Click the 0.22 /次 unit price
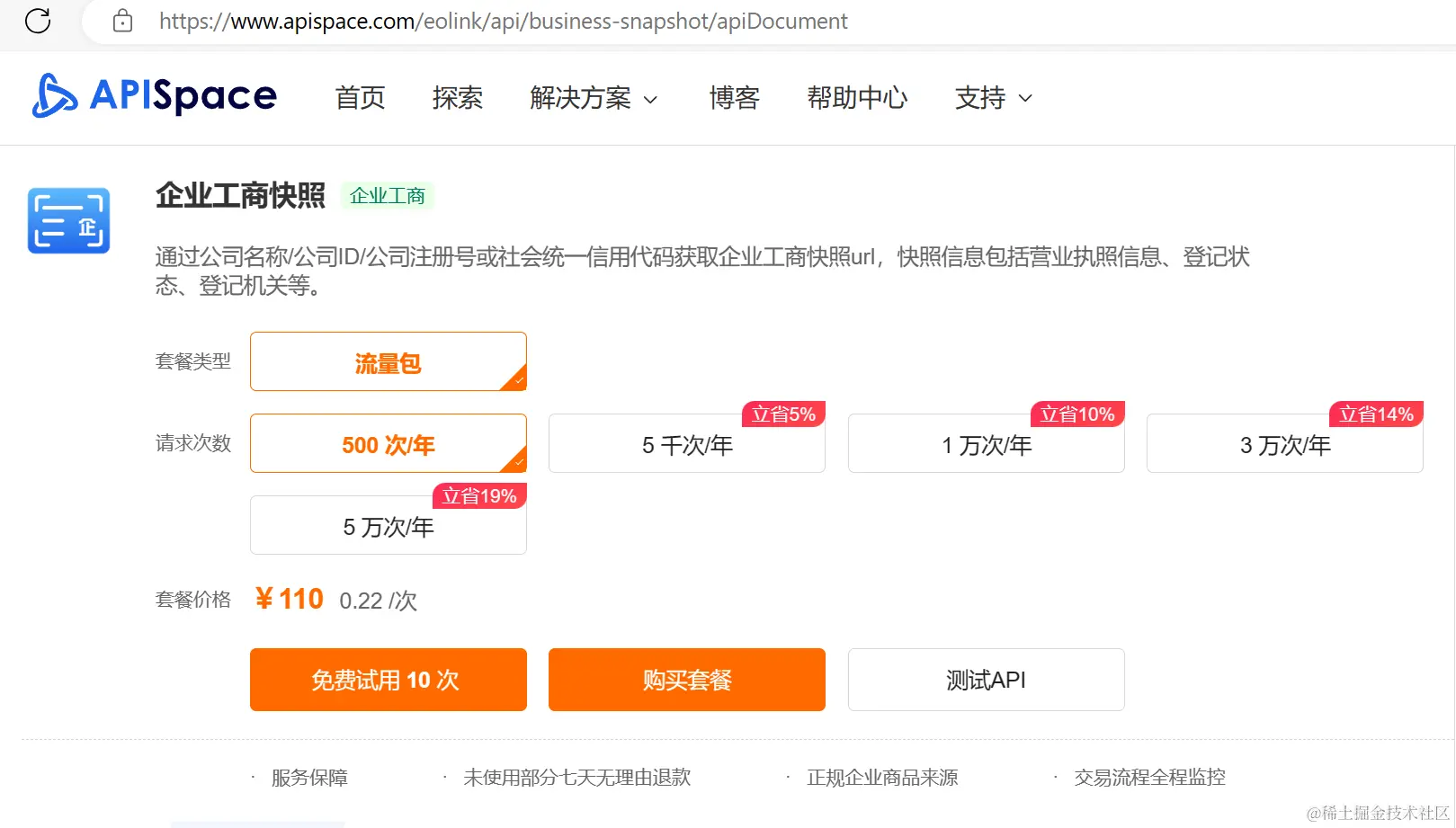1456x828 pixels. tap(378, 601)
